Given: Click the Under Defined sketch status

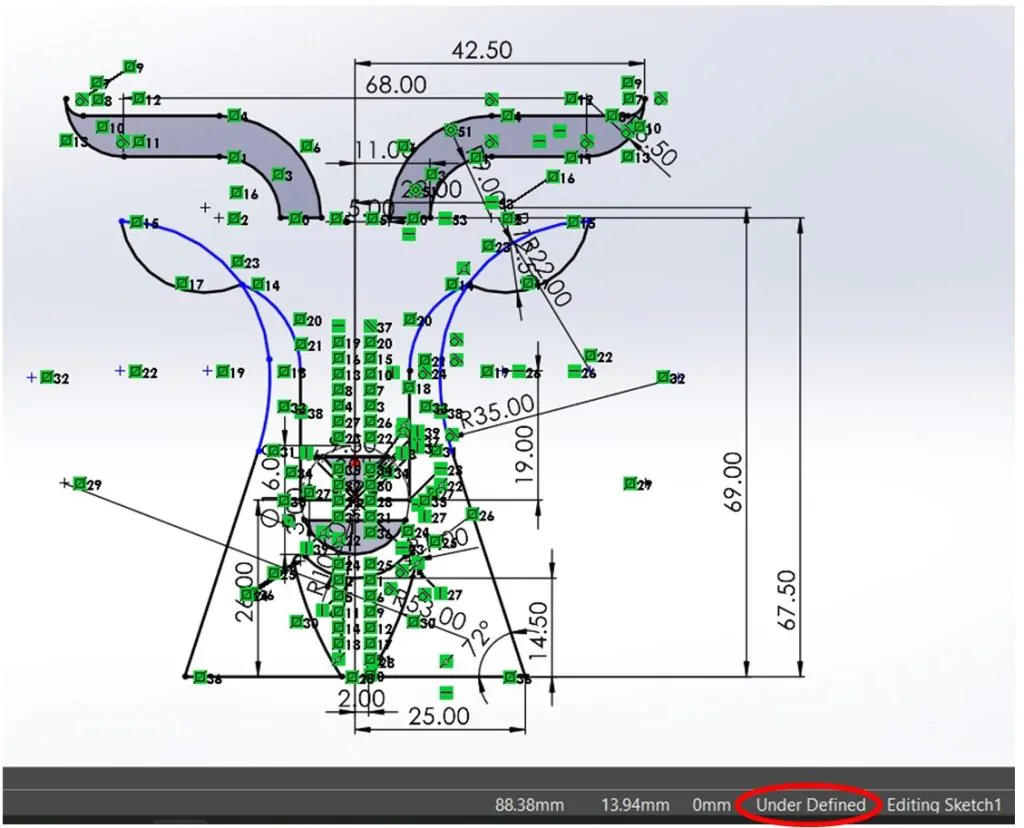Looking at the screenshot, I should click(x=810, y=804).
